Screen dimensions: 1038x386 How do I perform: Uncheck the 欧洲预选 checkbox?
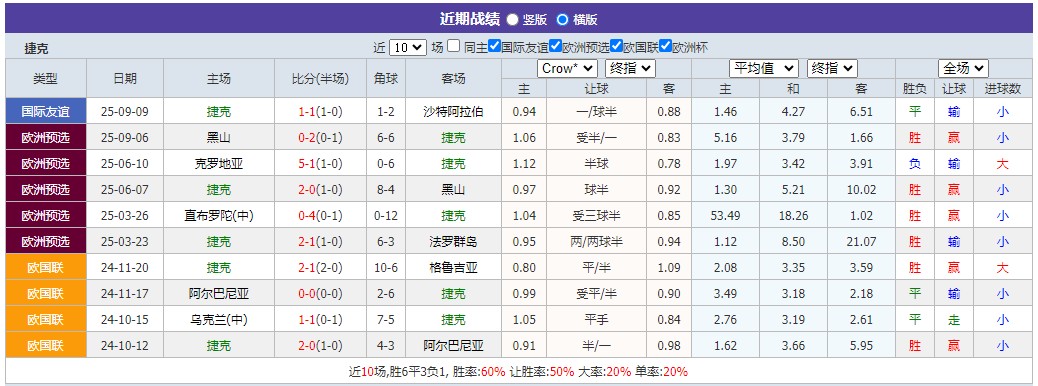[x=555, y=46]
